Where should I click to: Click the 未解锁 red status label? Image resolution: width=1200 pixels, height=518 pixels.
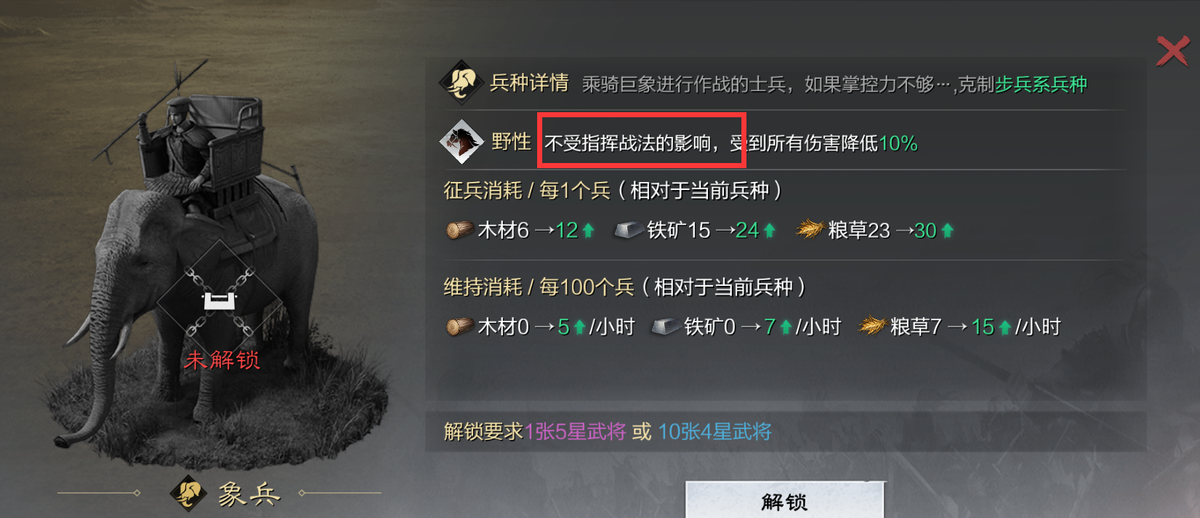221,360
